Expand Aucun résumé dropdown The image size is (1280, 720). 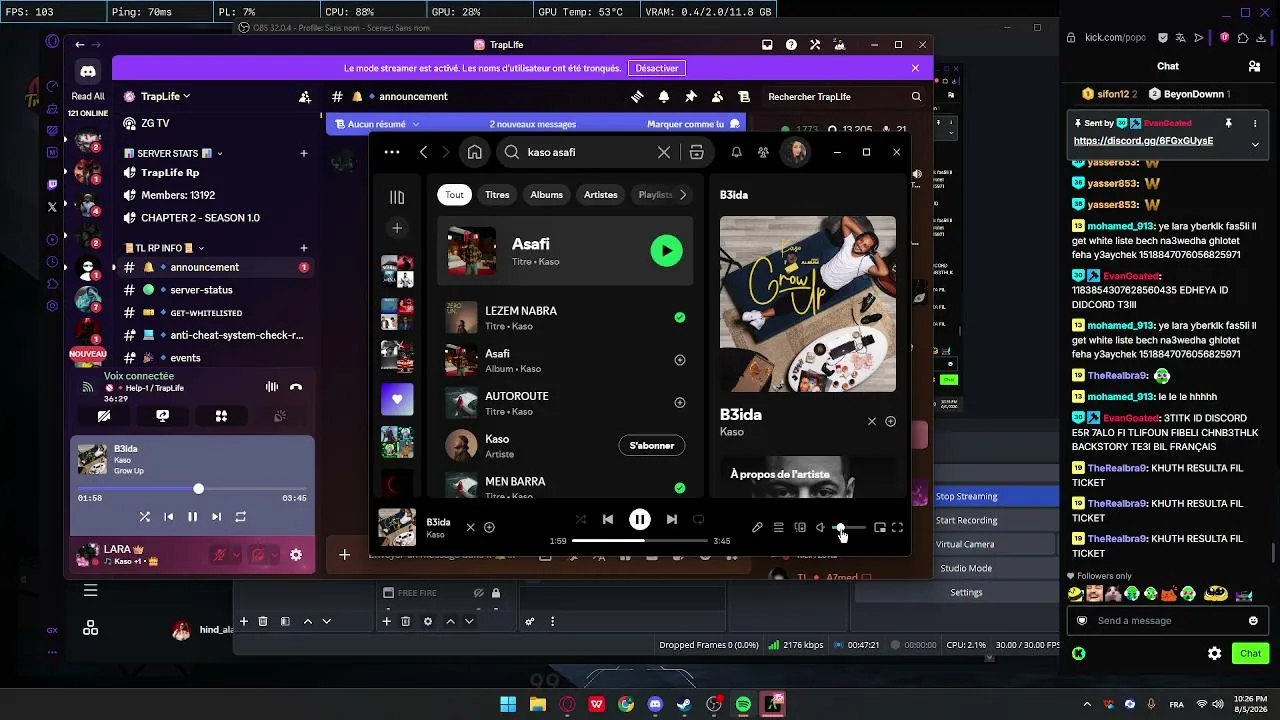(x=378, y=124)
